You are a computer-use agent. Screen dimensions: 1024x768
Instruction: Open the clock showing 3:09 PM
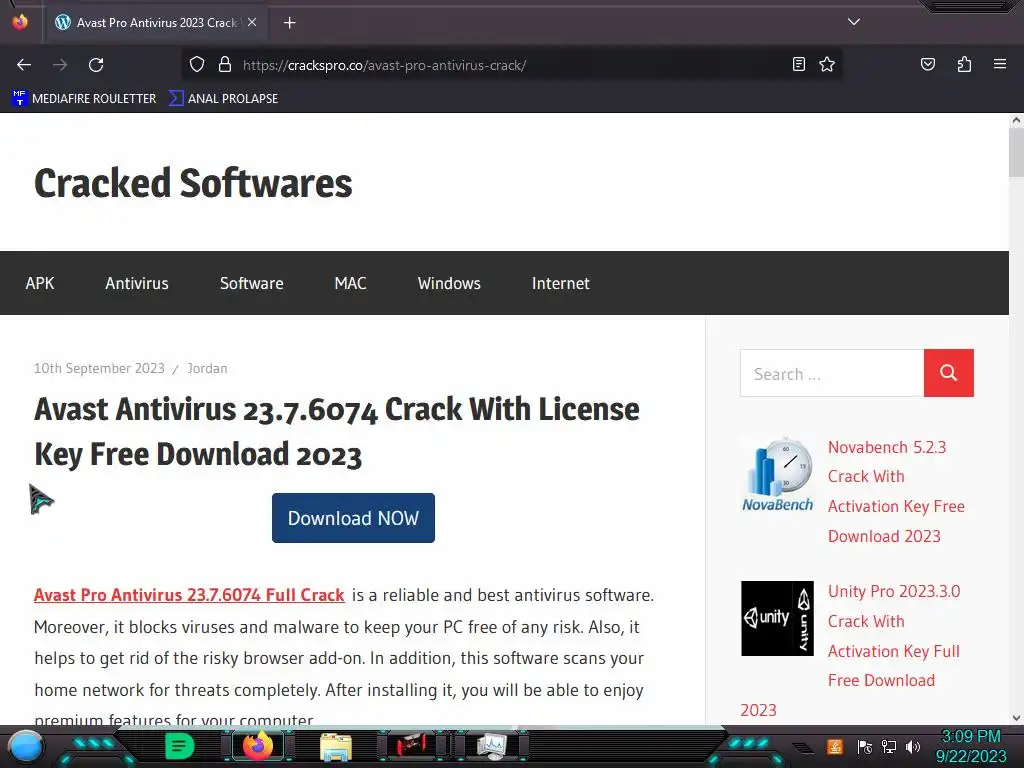tap(970, 746)
